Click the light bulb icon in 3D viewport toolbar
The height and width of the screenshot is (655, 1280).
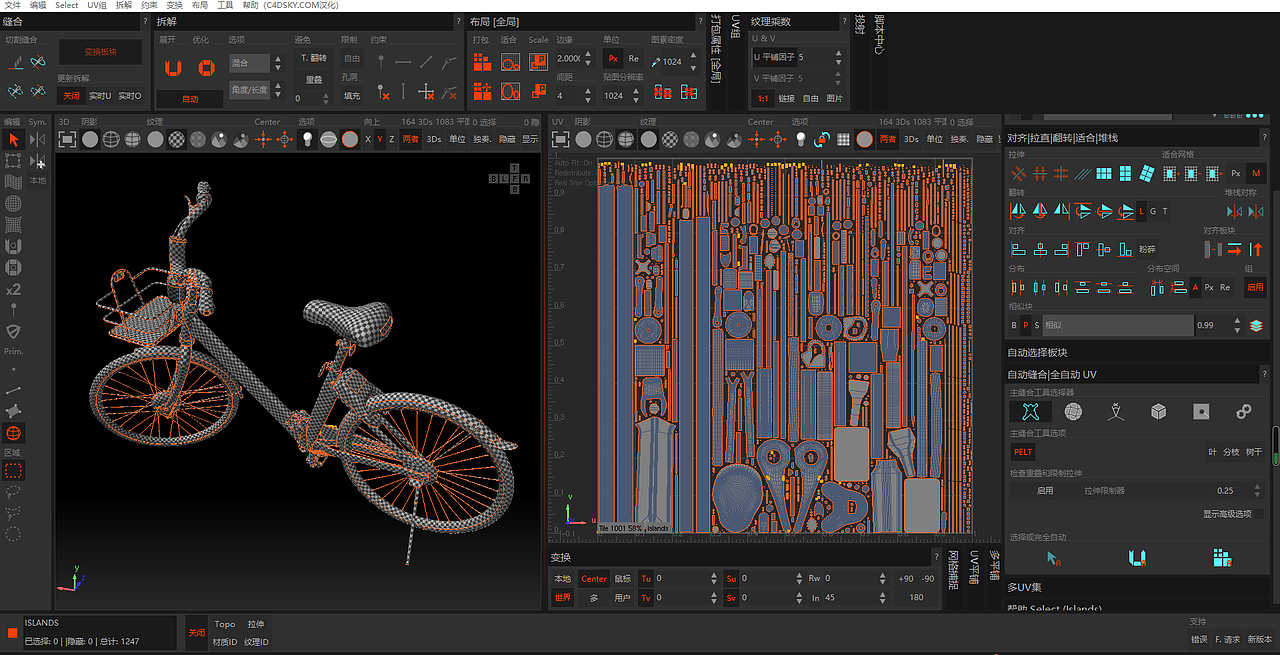[307, 139]
